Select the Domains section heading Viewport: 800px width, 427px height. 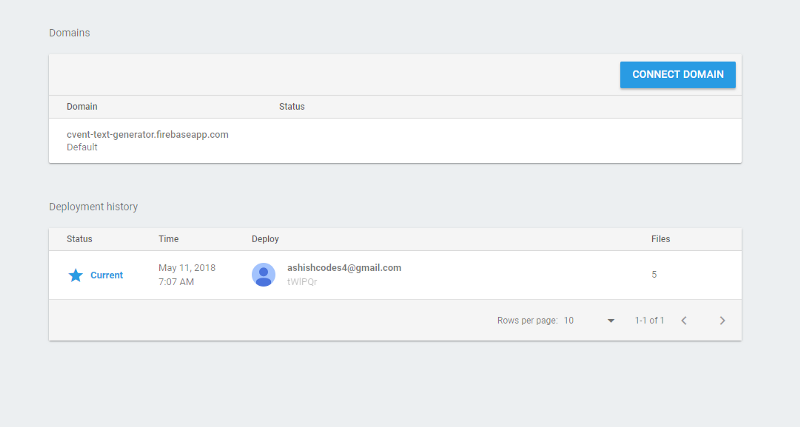coord(69,33)
